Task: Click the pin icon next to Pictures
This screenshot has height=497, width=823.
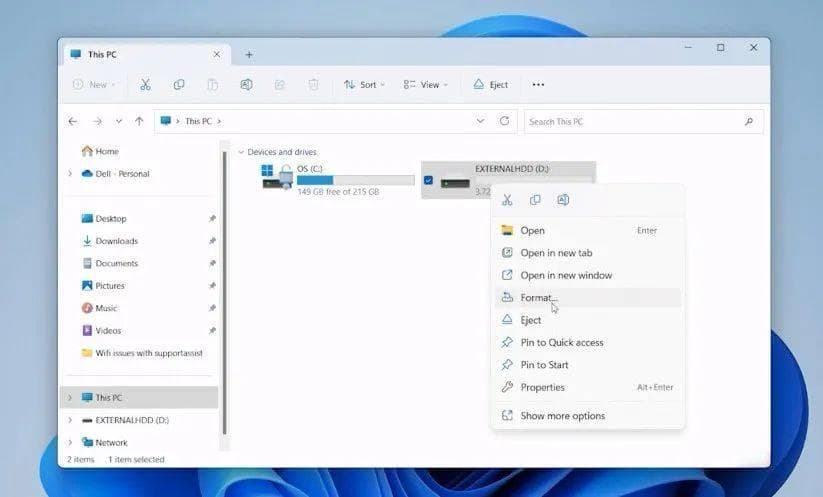Action: coord(212,285)
